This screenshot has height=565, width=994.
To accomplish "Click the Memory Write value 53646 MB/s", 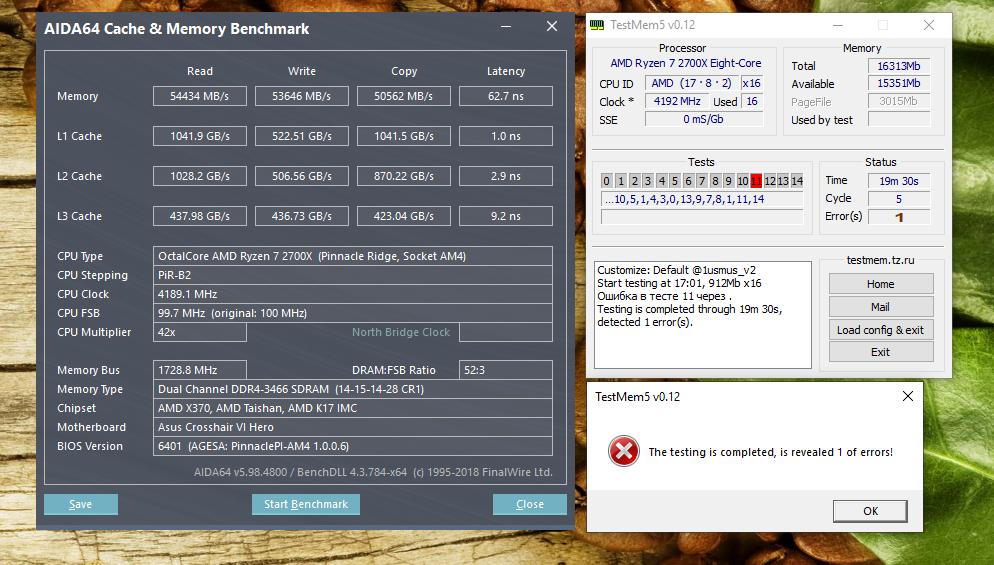I will coord(302,96).
